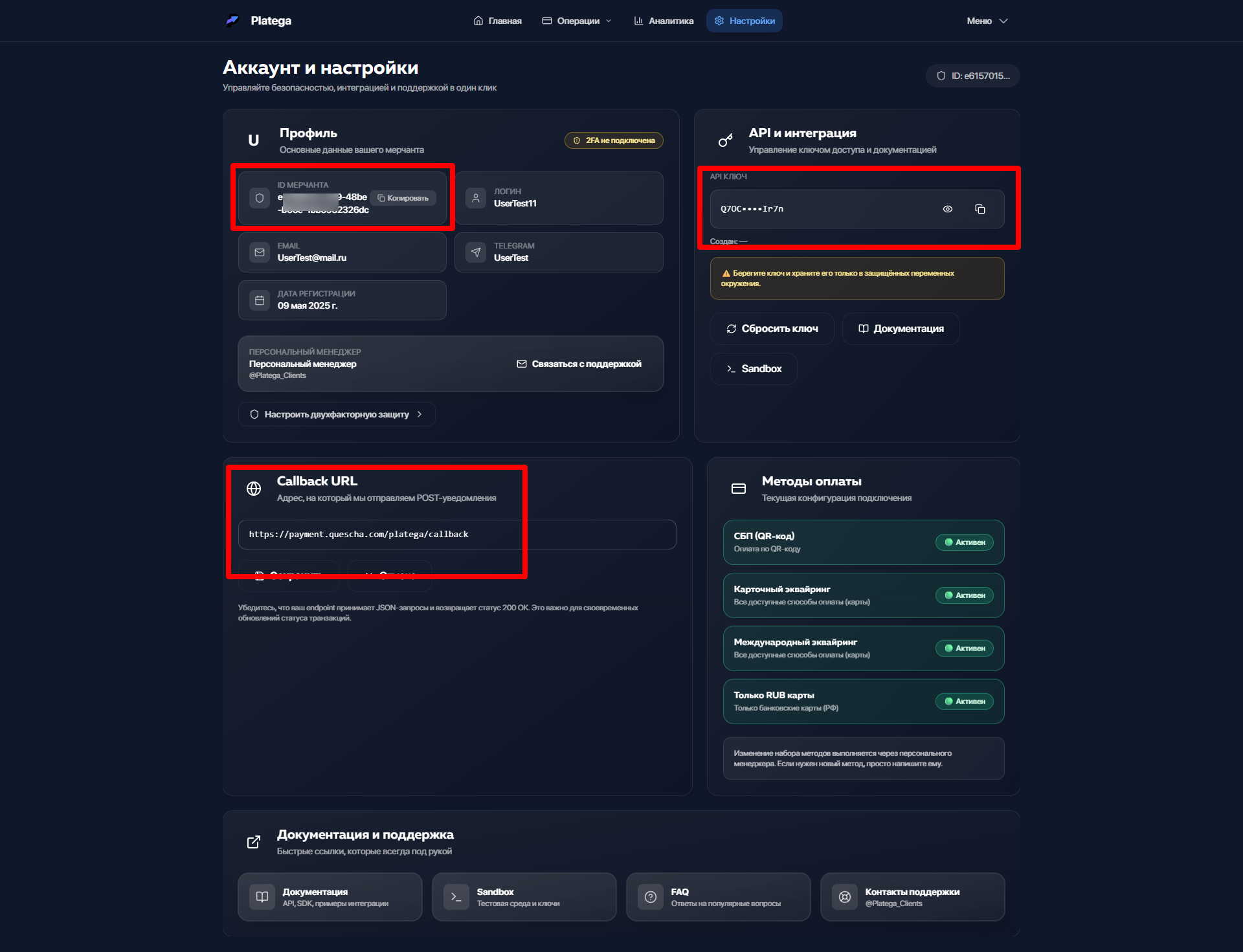Click Активен status badge for СБП QR-код
The image size is (1243, 952).
point(964,542)
